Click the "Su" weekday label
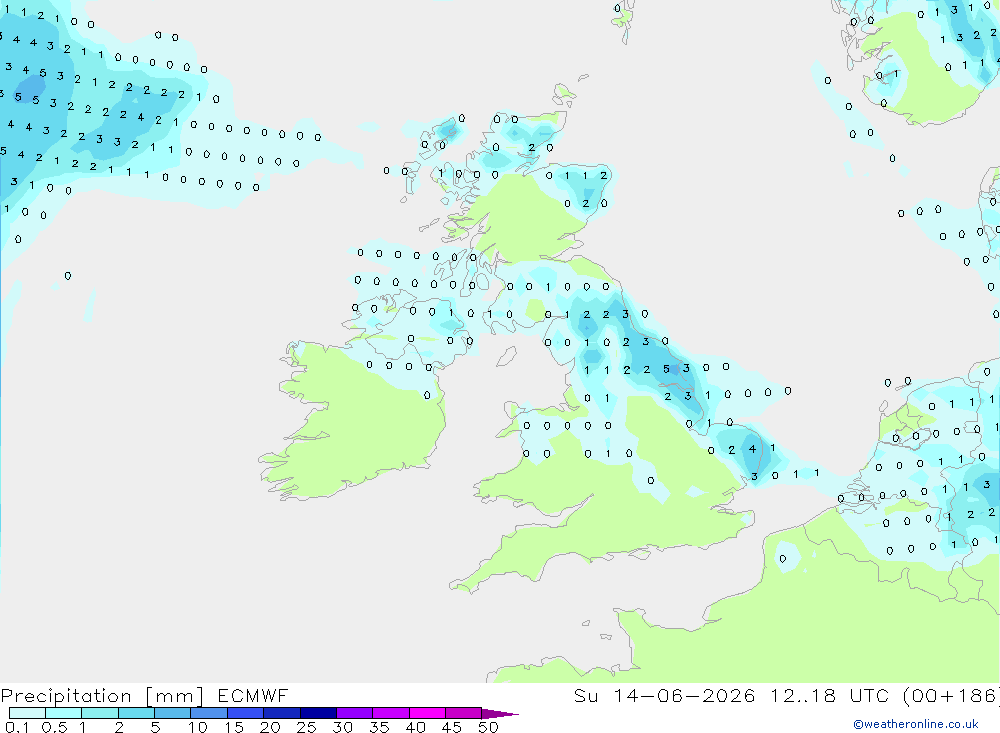Screen dimensions: 1000x733 coord(585,695)
